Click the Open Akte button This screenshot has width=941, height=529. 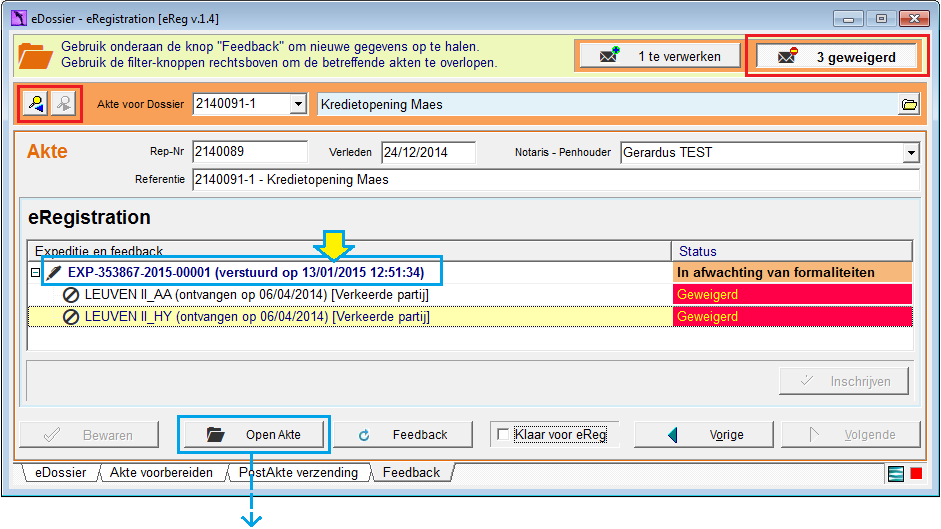click(254, 435)
